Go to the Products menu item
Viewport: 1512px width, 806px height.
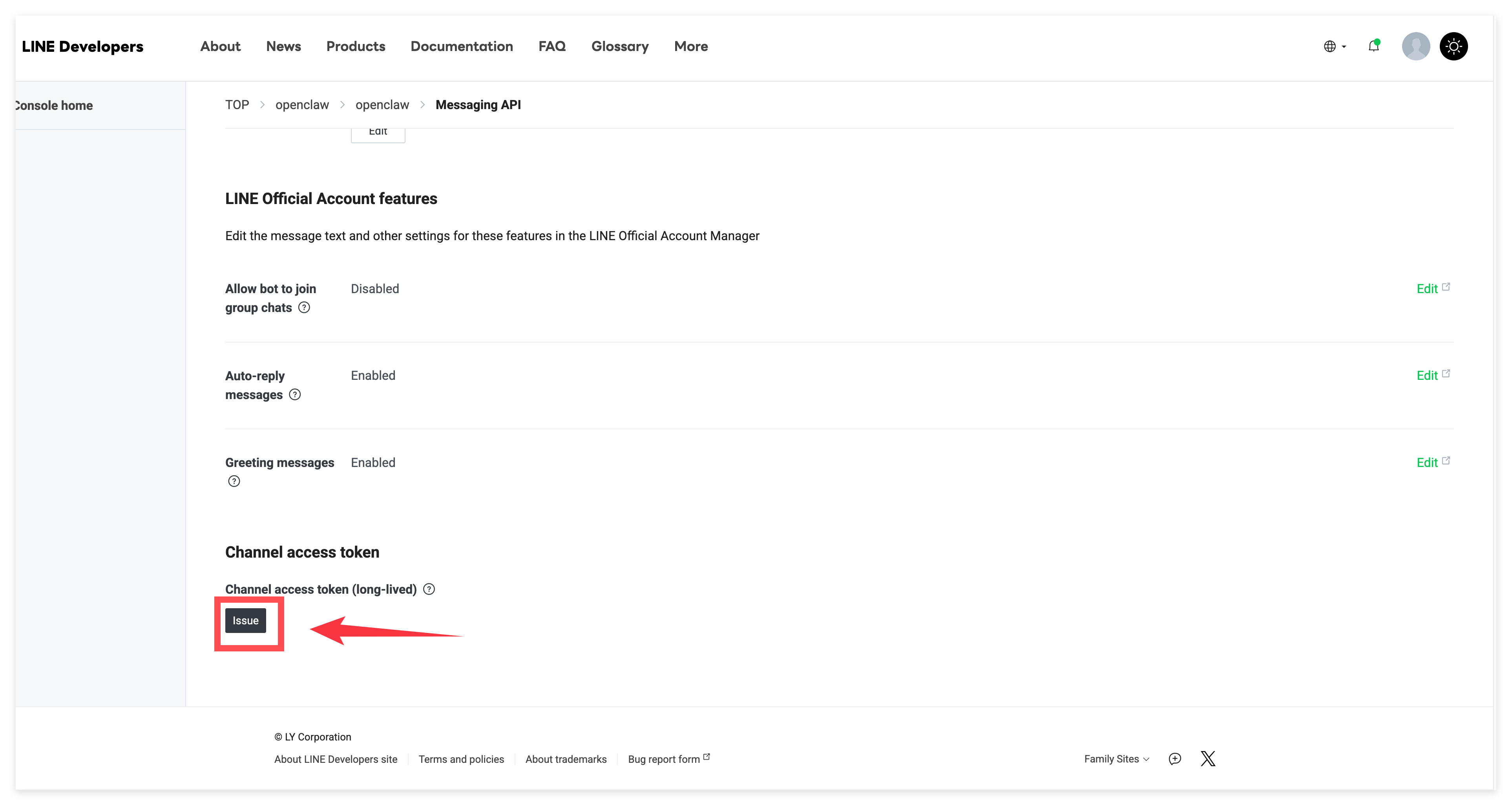(x=356, y=46)
